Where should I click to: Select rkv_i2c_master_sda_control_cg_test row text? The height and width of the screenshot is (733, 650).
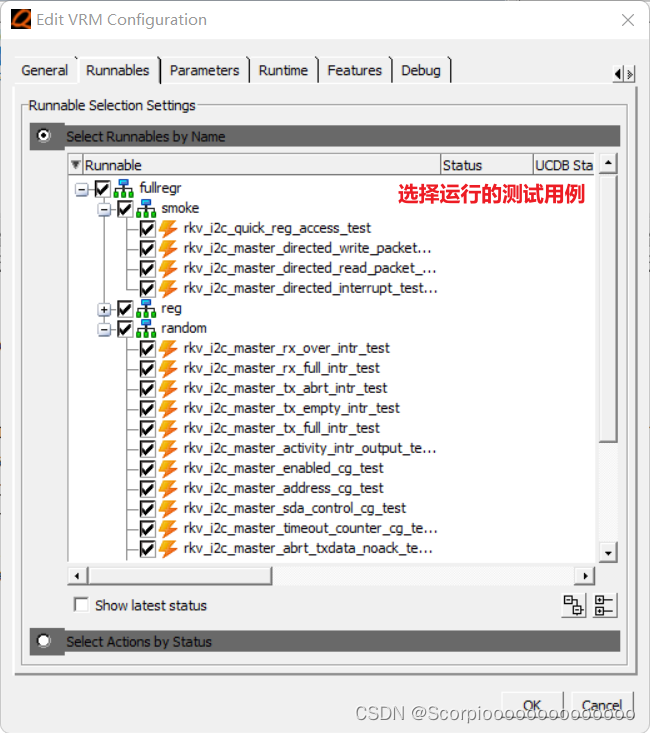point(295,509)
